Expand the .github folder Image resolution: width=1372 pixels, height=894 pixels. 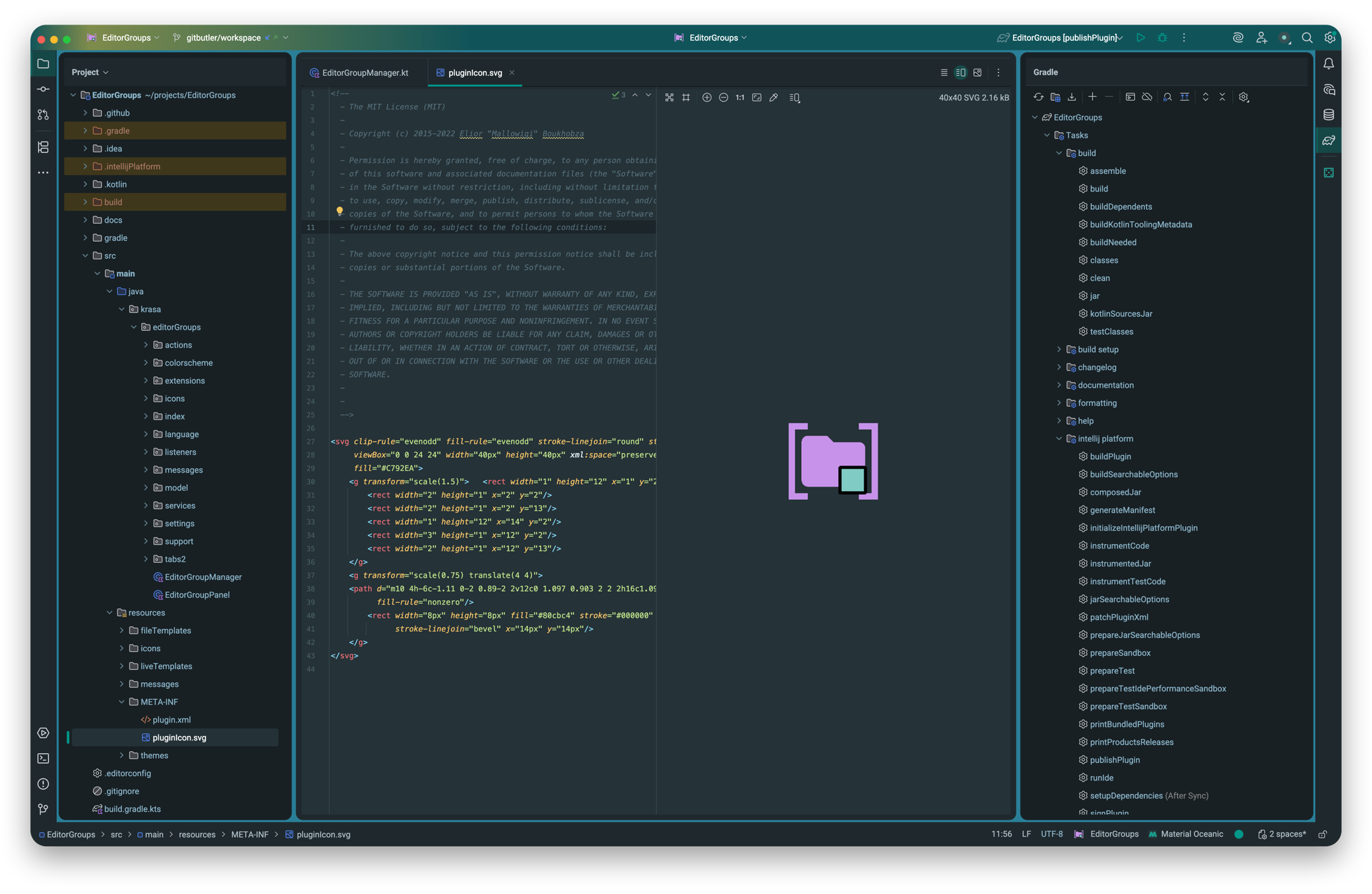pyautogui.click(x=85, y=113)
